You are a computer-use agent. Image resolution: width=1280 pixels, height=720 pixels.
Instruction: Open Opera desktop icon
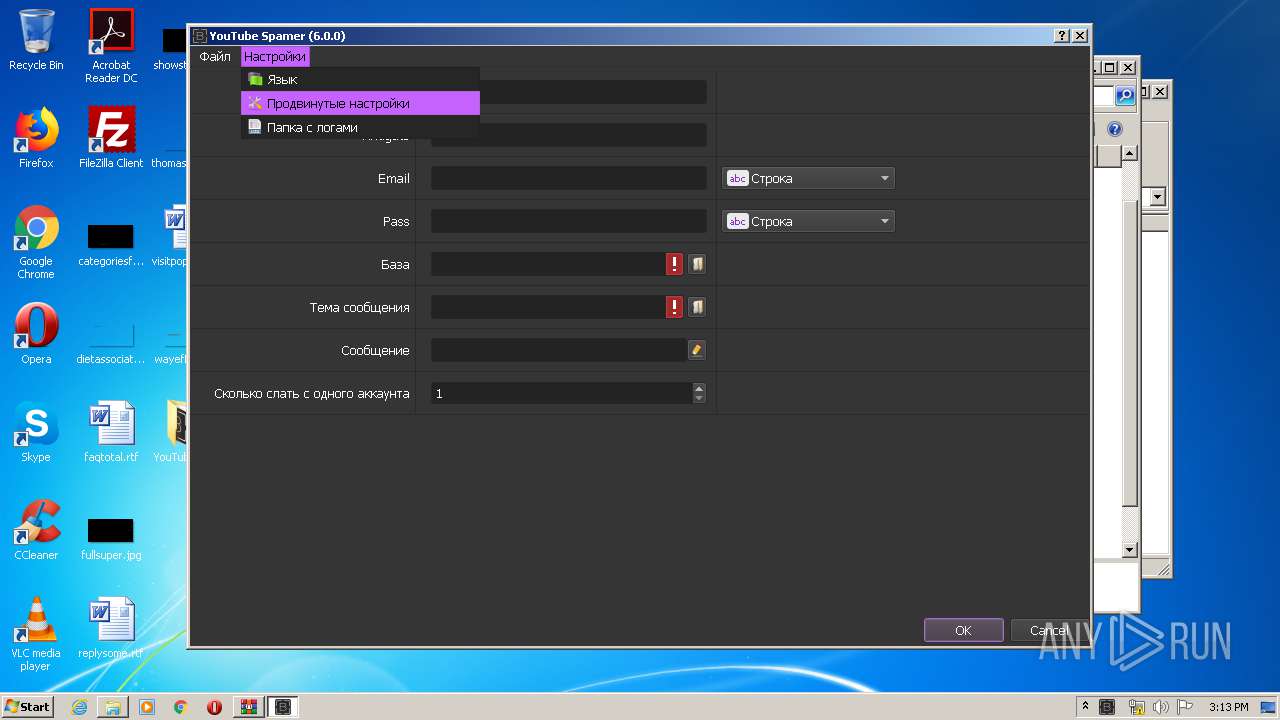pyautogui.click(x=36, y=334)
